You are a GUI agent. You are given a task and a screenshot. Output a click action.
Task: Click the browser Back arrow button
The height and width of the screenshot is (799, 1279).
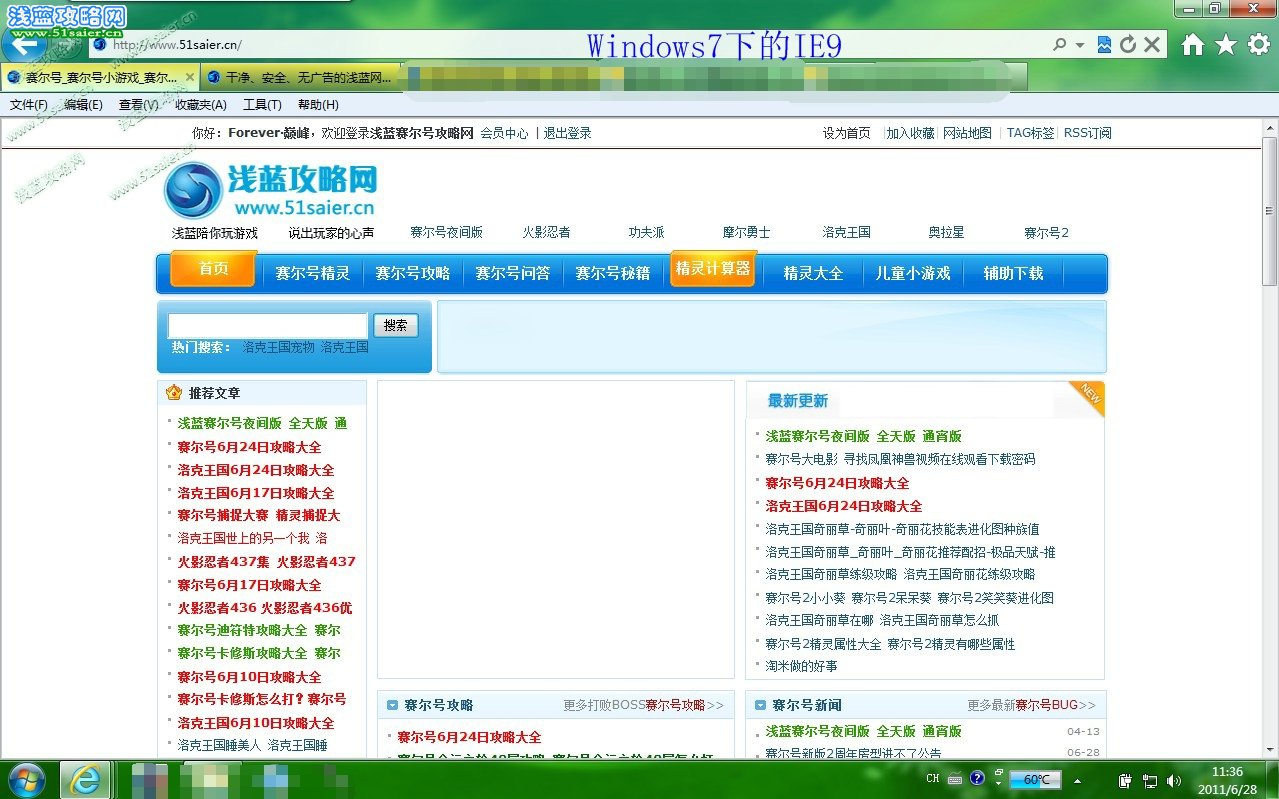pos(24,44)
